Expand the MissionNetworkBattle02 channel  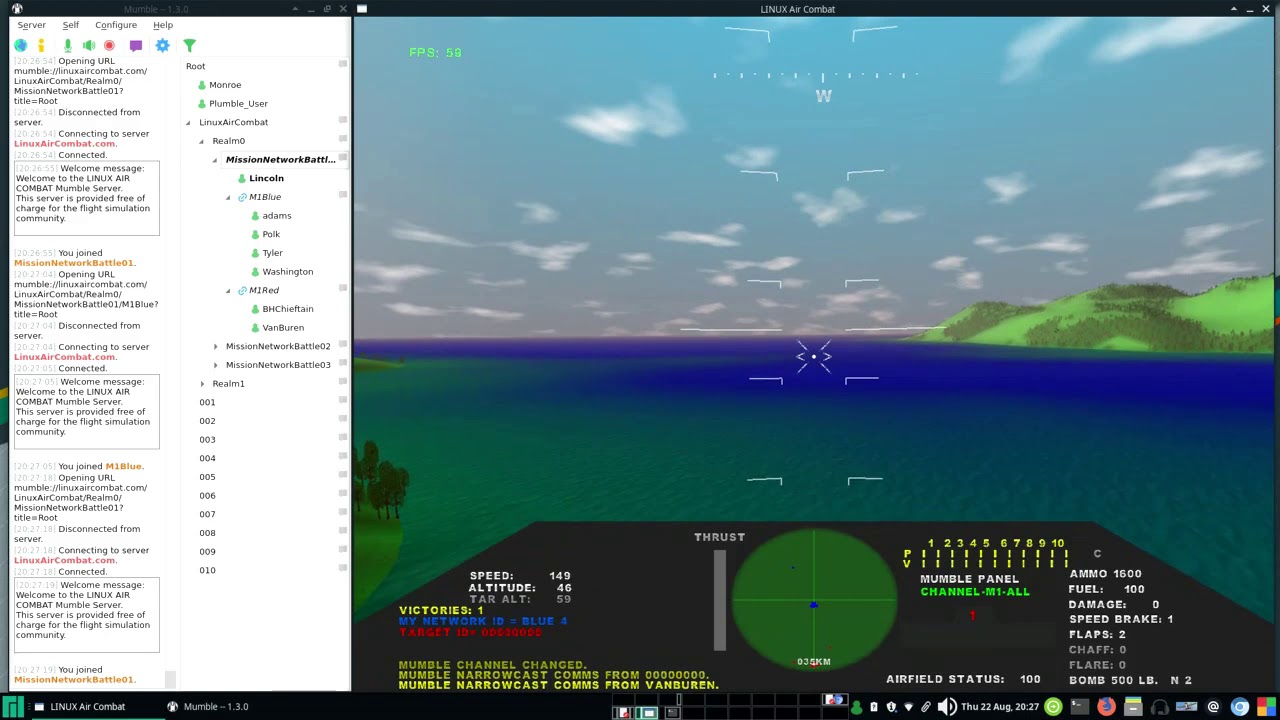(x=215, y=346)
